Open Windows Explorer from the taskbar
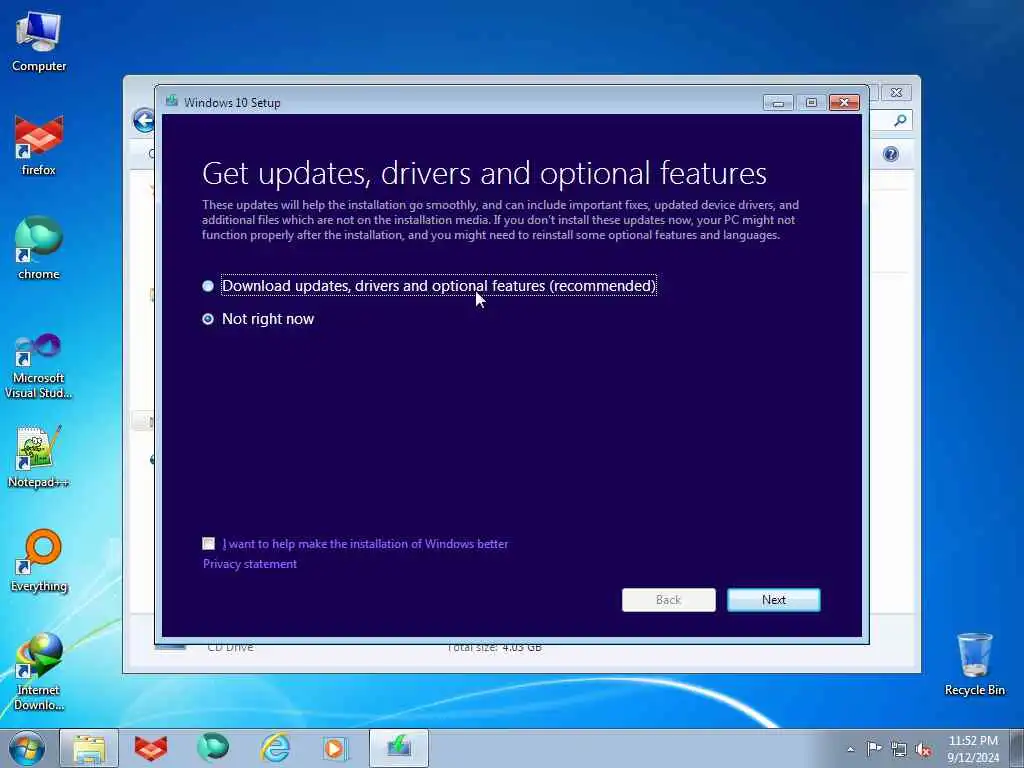Viewport: 1024px width, 768px height. pyautogui.click(x=89, y=748)
